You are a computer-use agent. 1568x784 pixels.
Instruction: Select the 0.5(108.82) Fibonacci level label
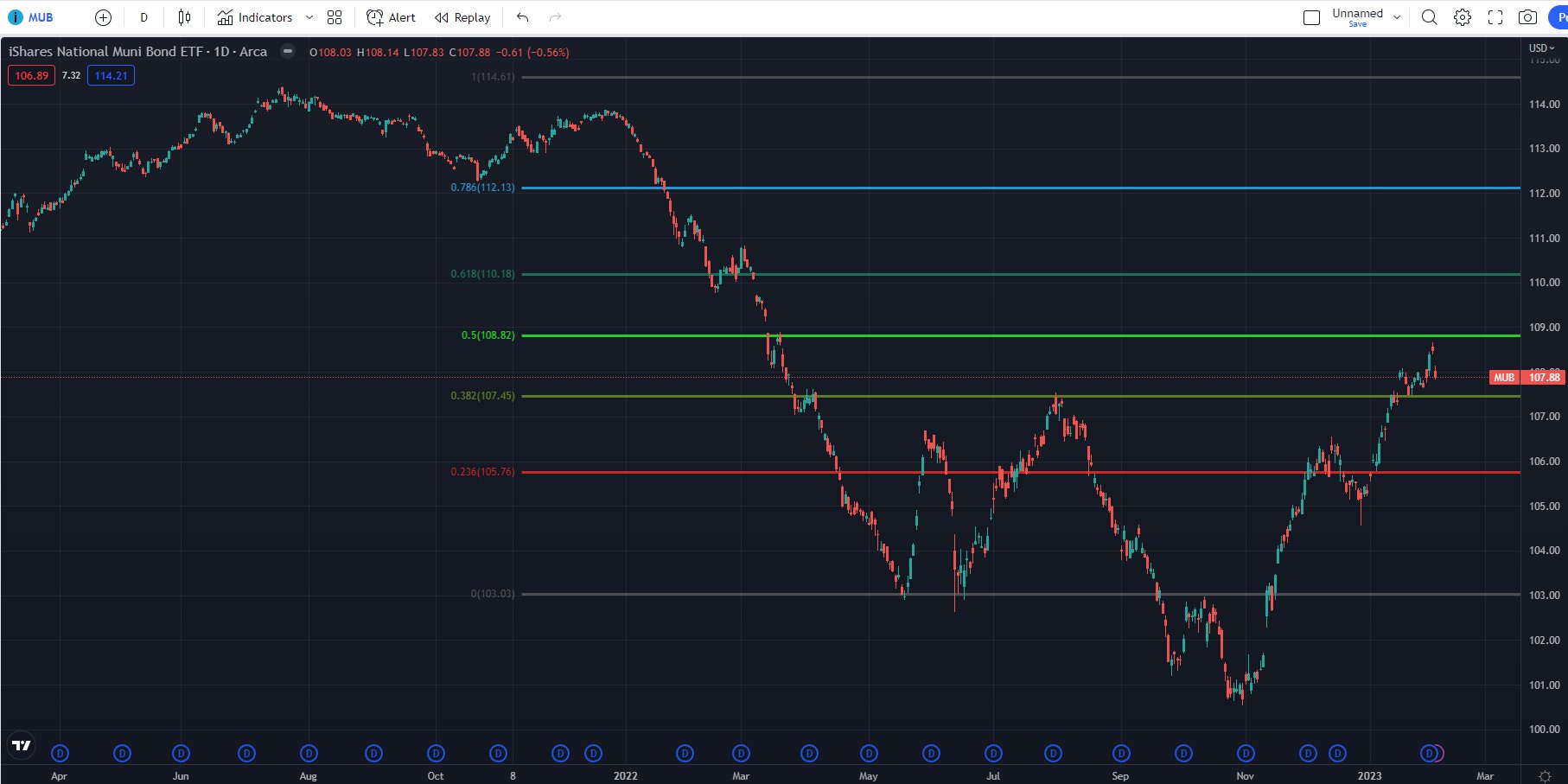(488, 335)
